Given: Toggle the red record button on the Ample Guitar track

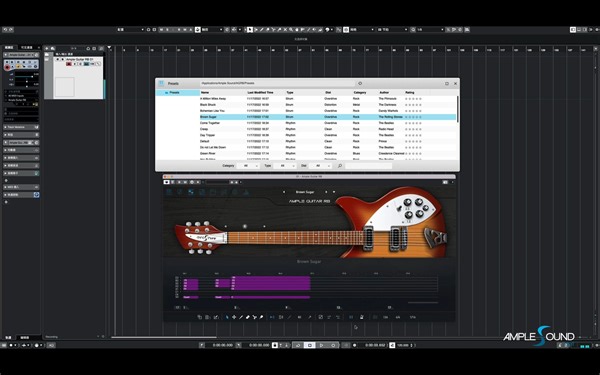Looking at the screenshot, I should tap(69, 64).
